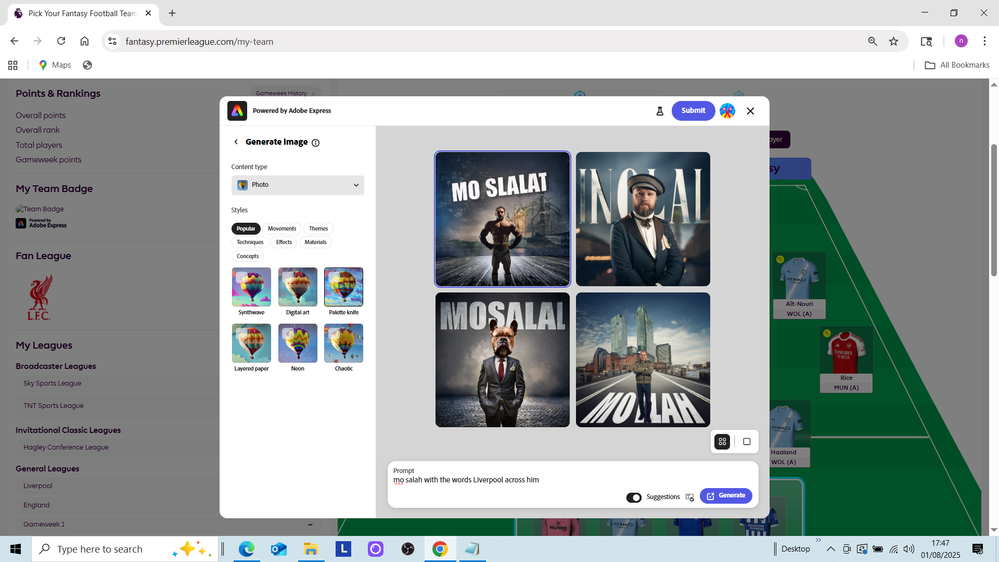The image size is (999, 562).
Task: Open the Adobe account avatar
Action: point(727,111)
